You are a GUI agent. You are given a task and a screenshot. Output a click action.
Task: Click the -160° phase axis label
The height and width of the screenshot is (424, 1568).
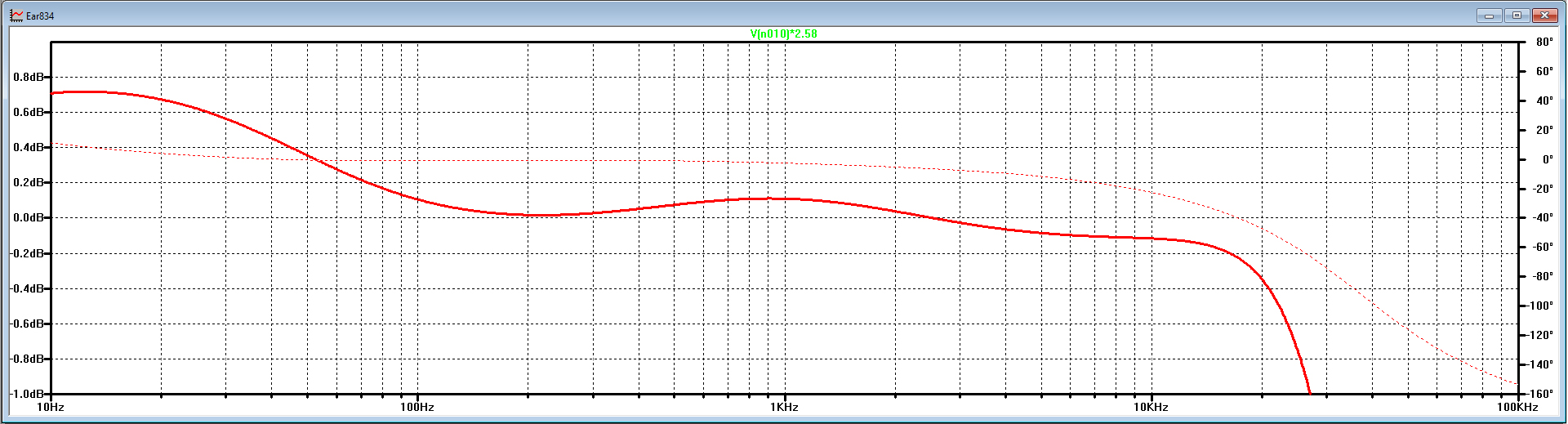point(1541,394)
